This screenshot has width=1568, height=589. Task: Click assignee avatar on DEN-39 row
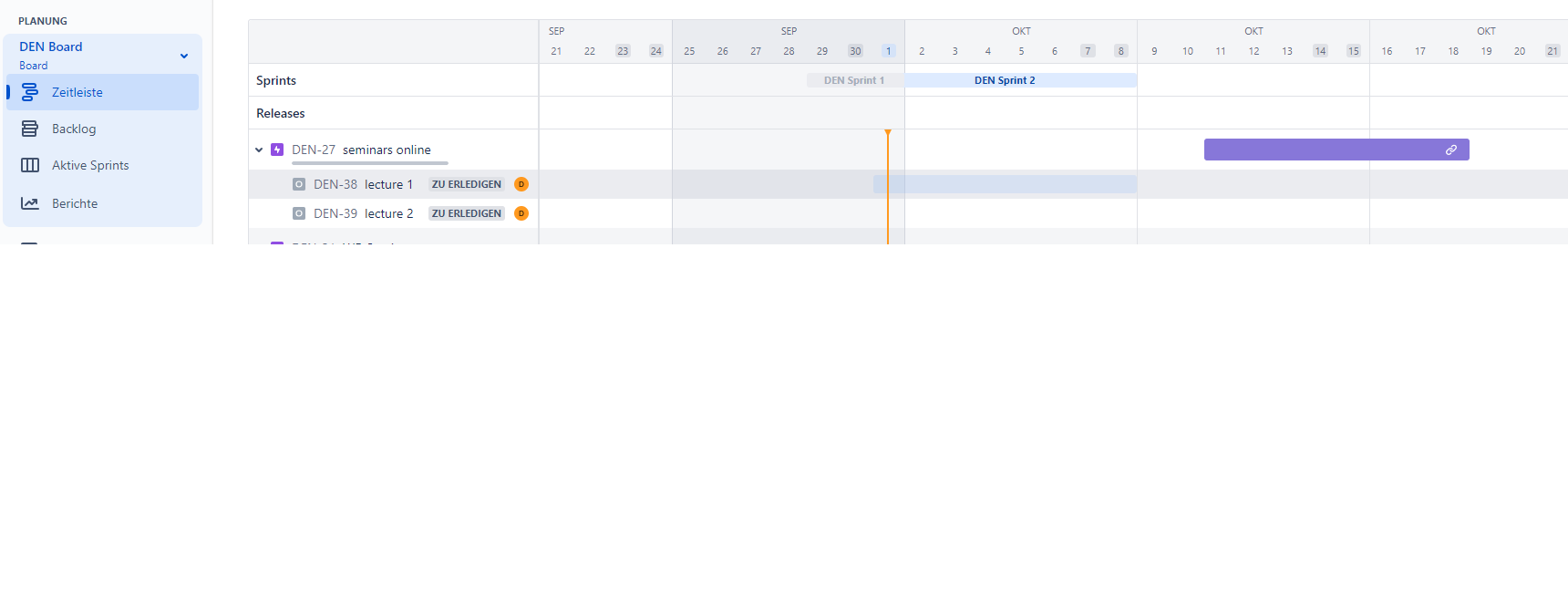click(521, 213)
